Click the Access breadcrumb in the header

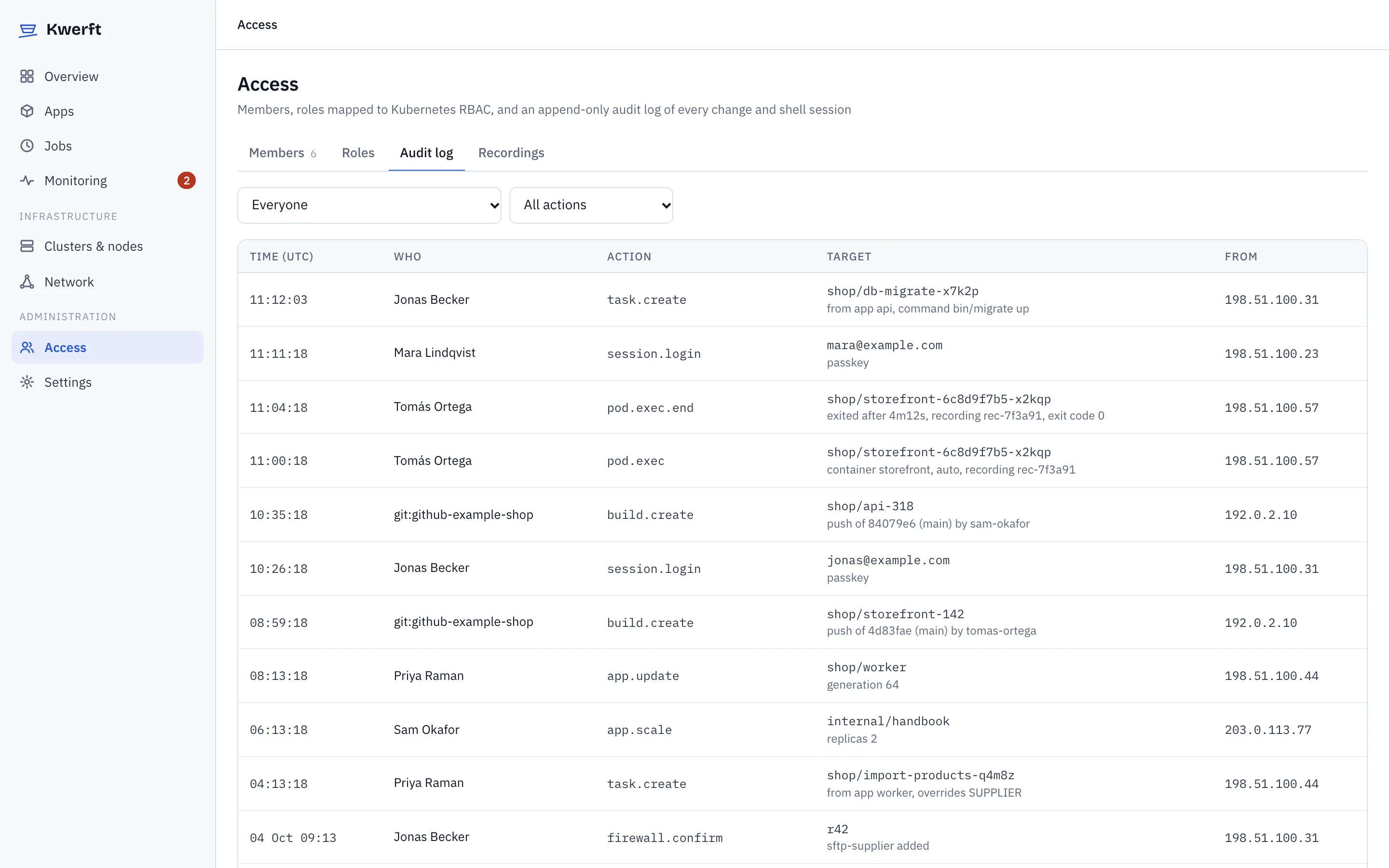pos(257,25)
